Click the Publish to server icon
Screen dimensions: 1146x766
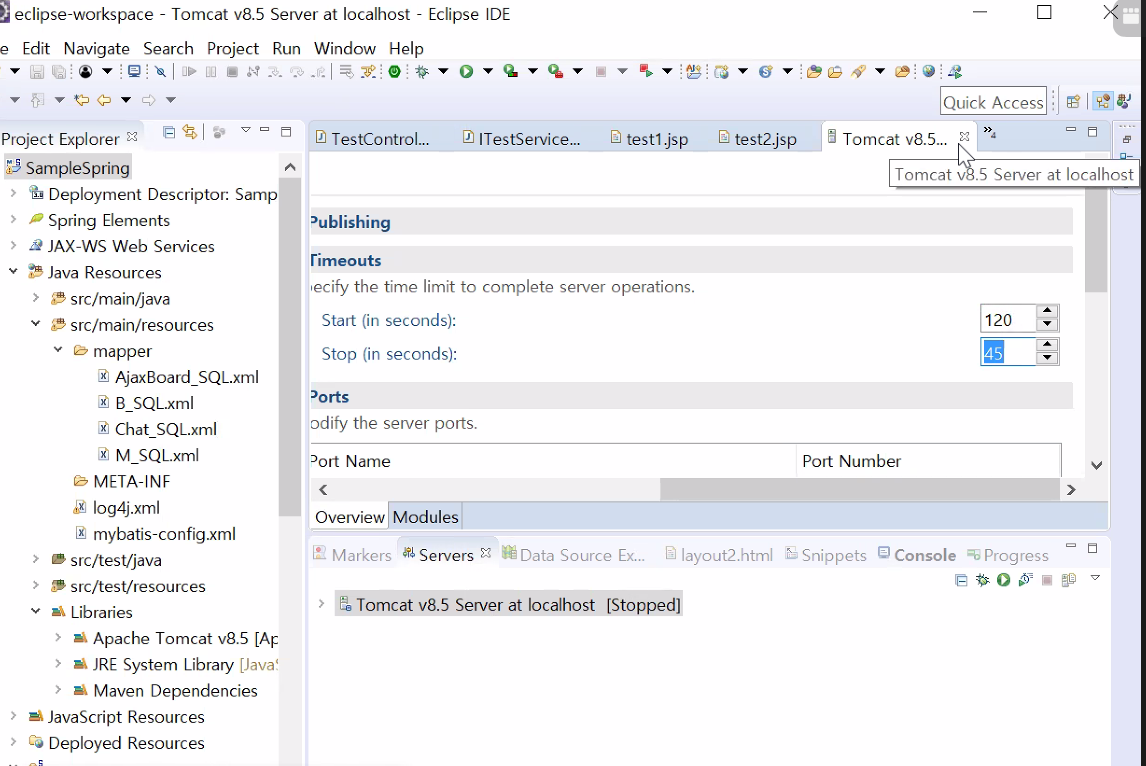click(x=1069, y=580)
